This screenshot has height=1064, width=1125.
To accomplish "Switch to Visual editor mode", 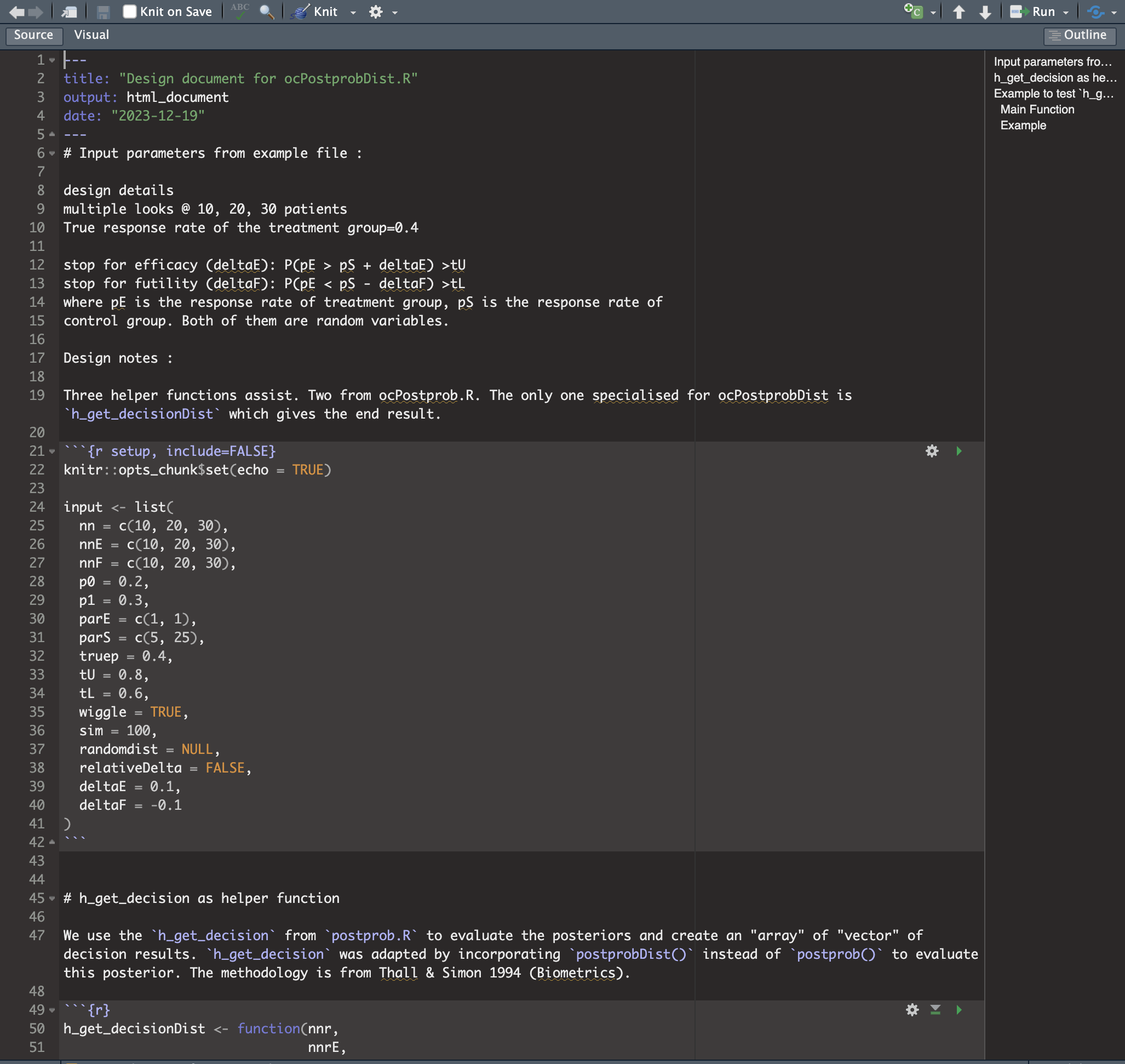I will tap(91, 35).
